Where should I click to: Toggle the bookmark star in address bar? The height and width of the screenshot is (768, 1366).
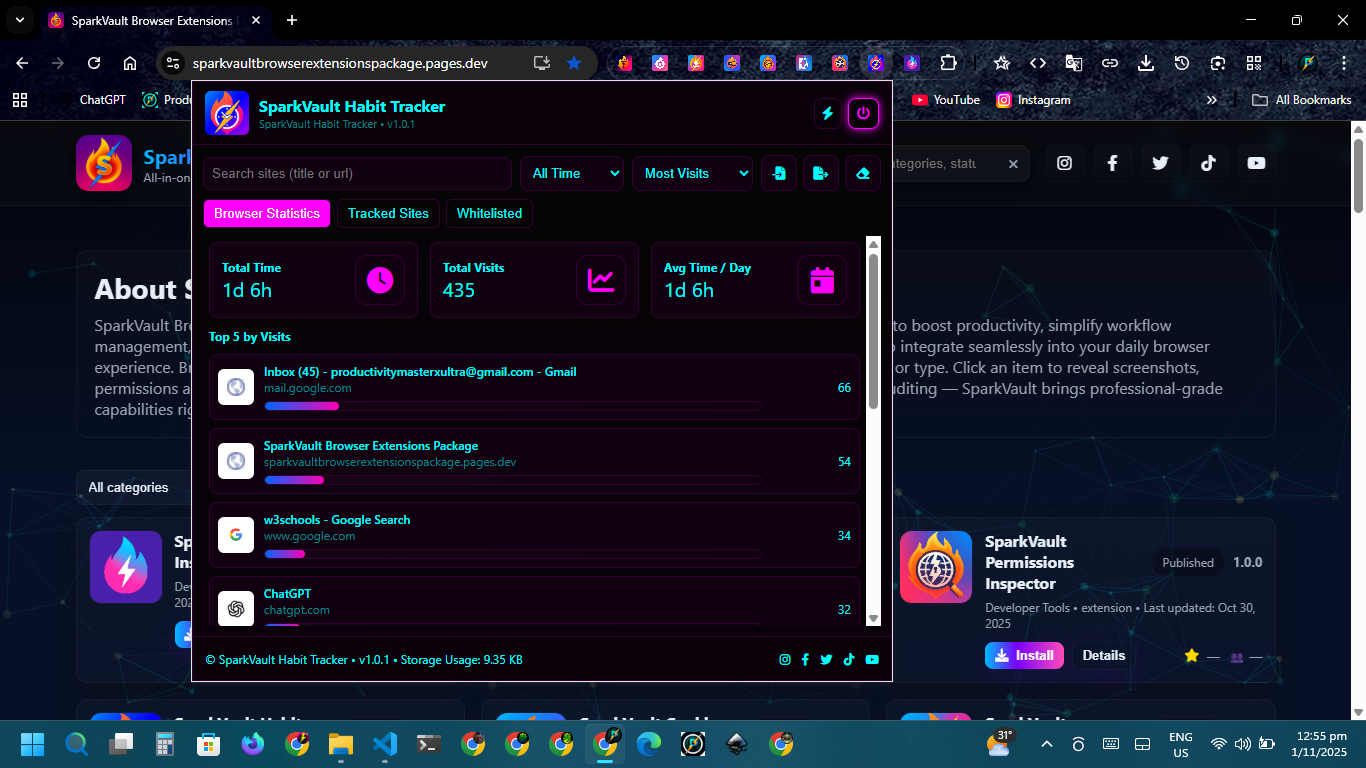tap(574, 63)
